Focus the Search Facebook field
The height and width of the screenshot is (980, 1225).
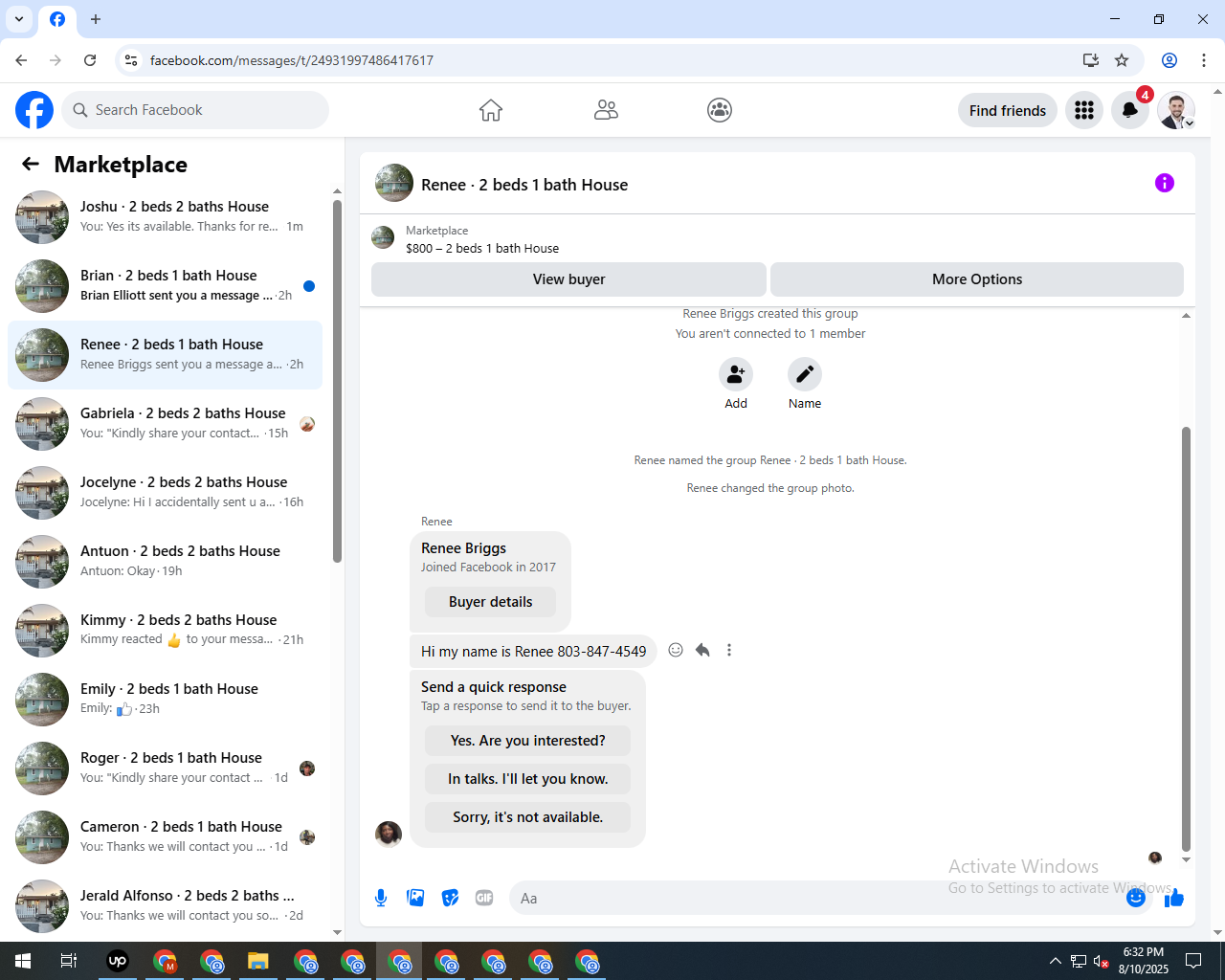tap(195, 110)
